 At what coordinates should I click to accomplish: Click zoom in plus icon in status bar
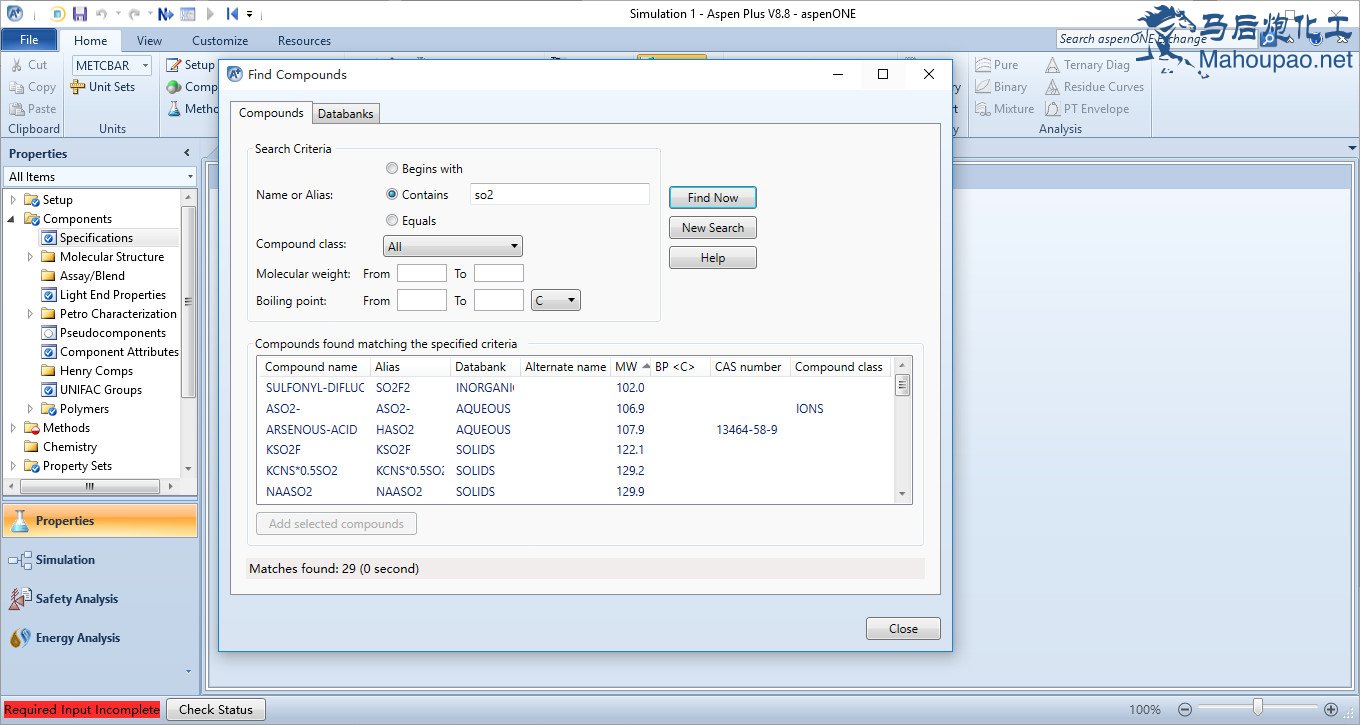pyautogui.click(x=1331, y=709)
